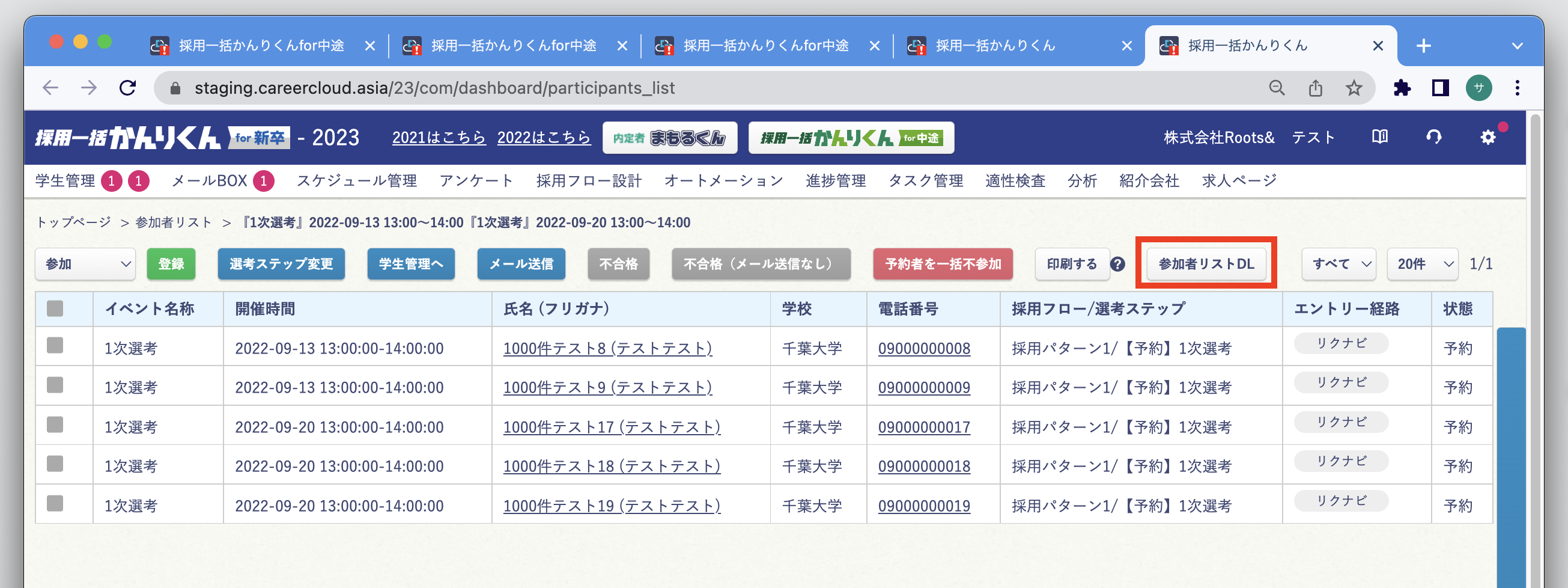1568x588 pixels.
Task: Open the 進捗管理 menu item
Action: click(835, 180)
